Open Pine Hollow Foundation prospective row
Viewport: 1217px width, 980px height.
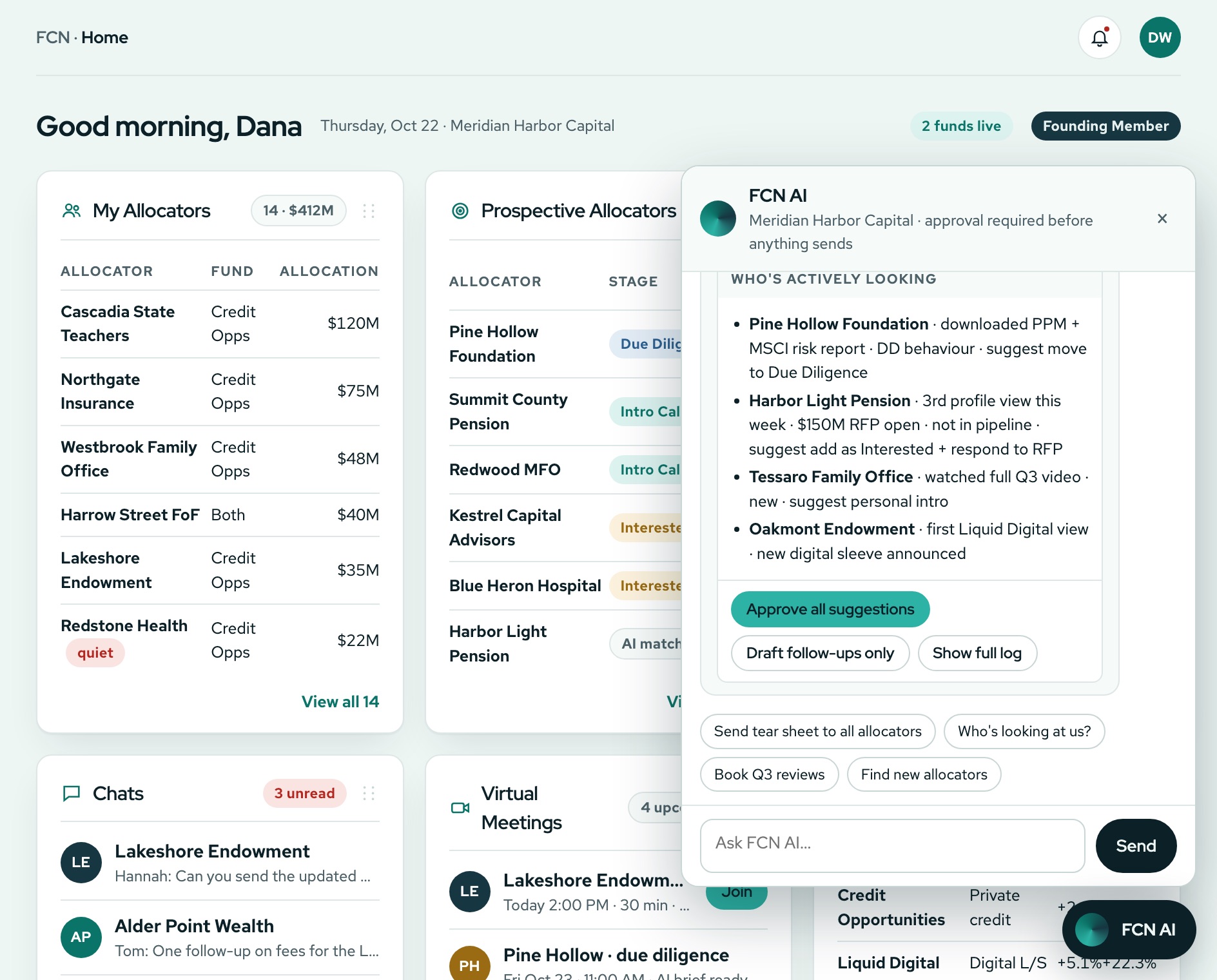565,344
